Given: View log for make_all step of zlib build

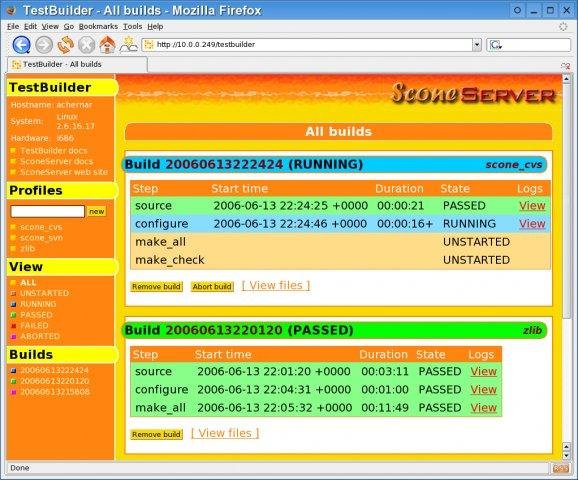Looking at the screenshot, I should click(x=484, y=407).
